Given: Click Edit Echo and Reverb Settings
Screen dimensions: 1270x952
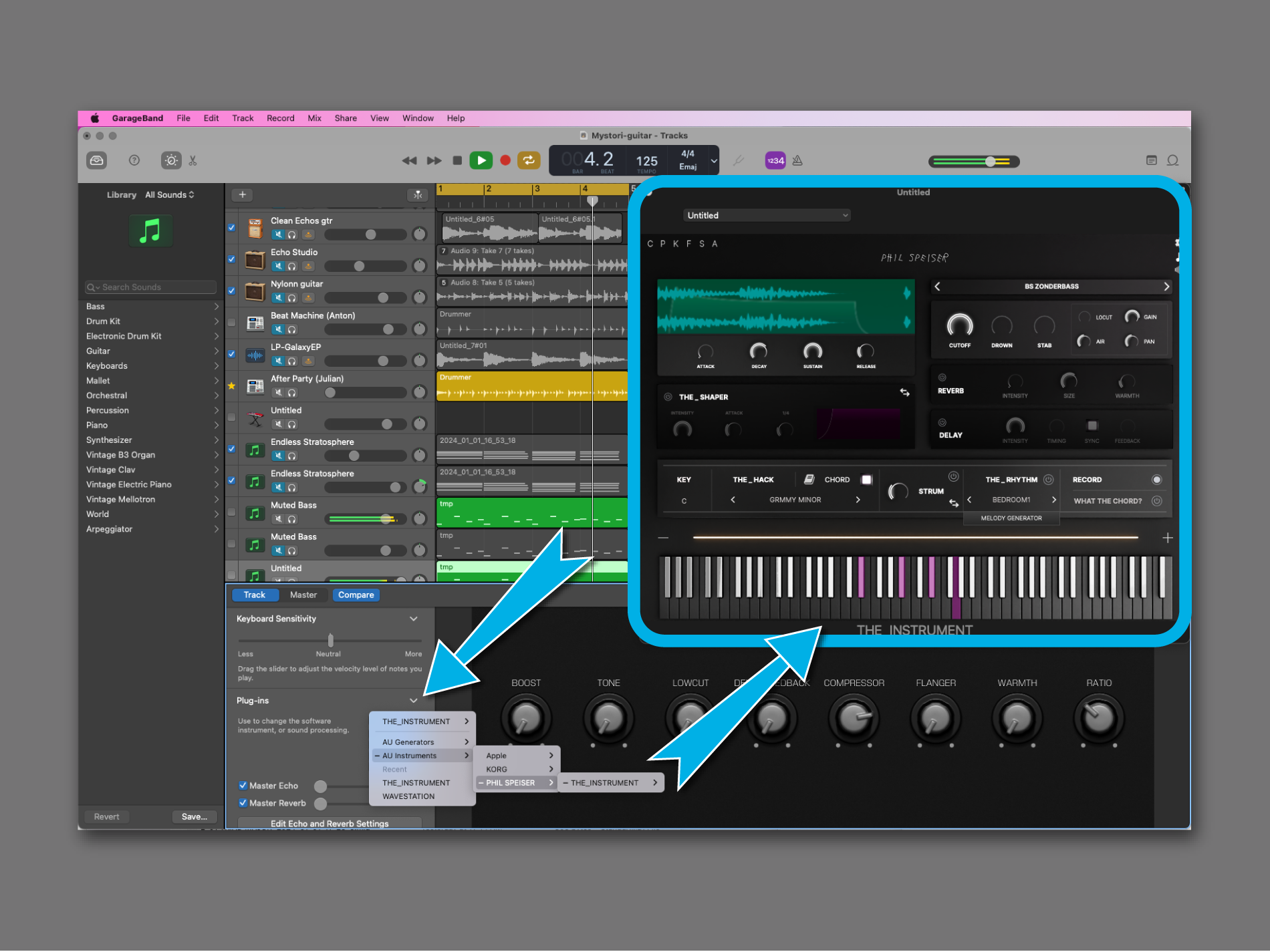Looking at the screenshot, I should 330,823.
